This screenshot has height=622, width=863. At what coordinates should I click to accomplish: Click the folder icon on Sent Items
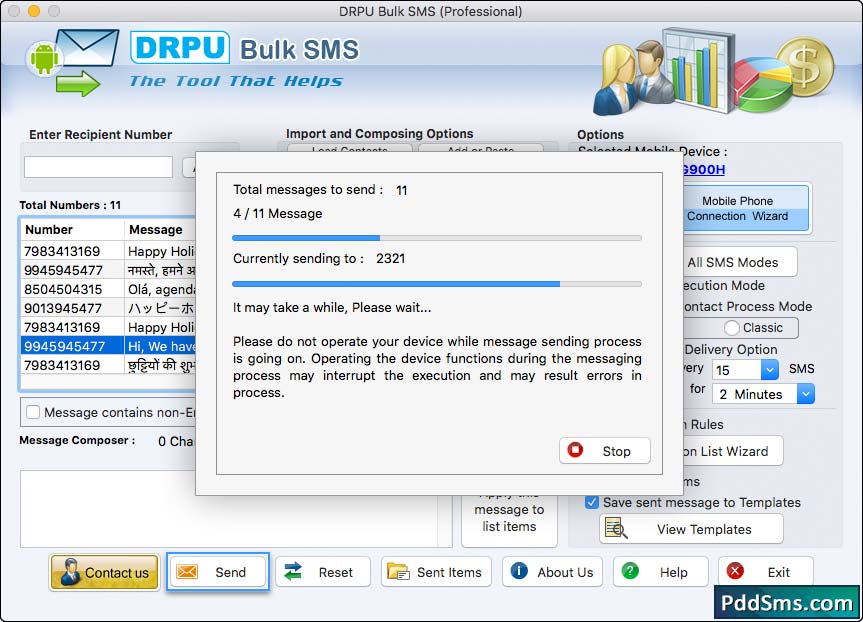(x=398, y=572)
